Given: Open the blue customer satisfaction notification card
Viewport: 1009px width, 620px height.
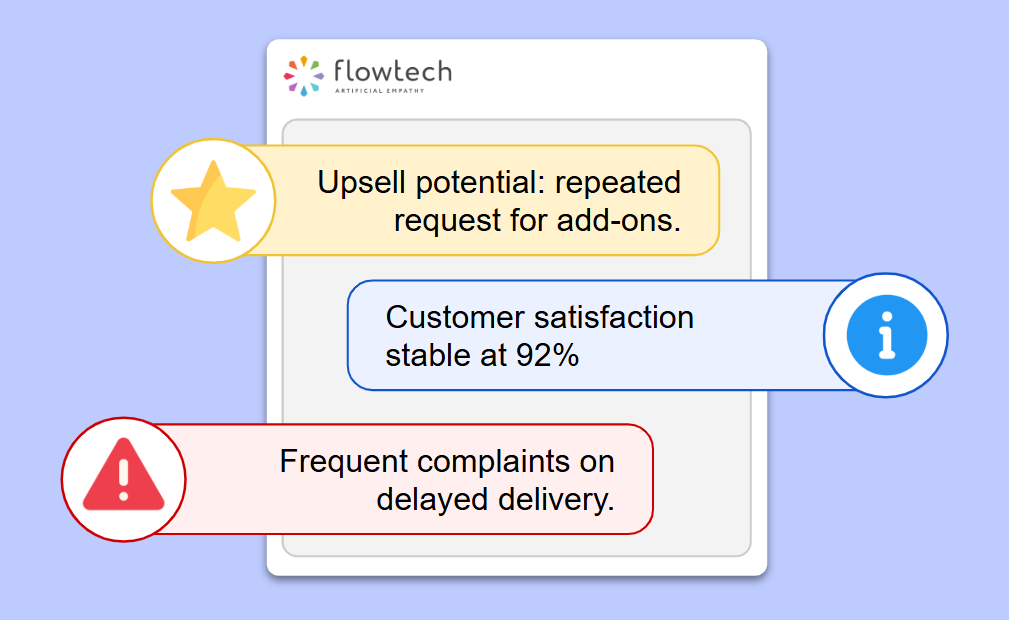Looking at the screenshot, I should pos(600,336).
